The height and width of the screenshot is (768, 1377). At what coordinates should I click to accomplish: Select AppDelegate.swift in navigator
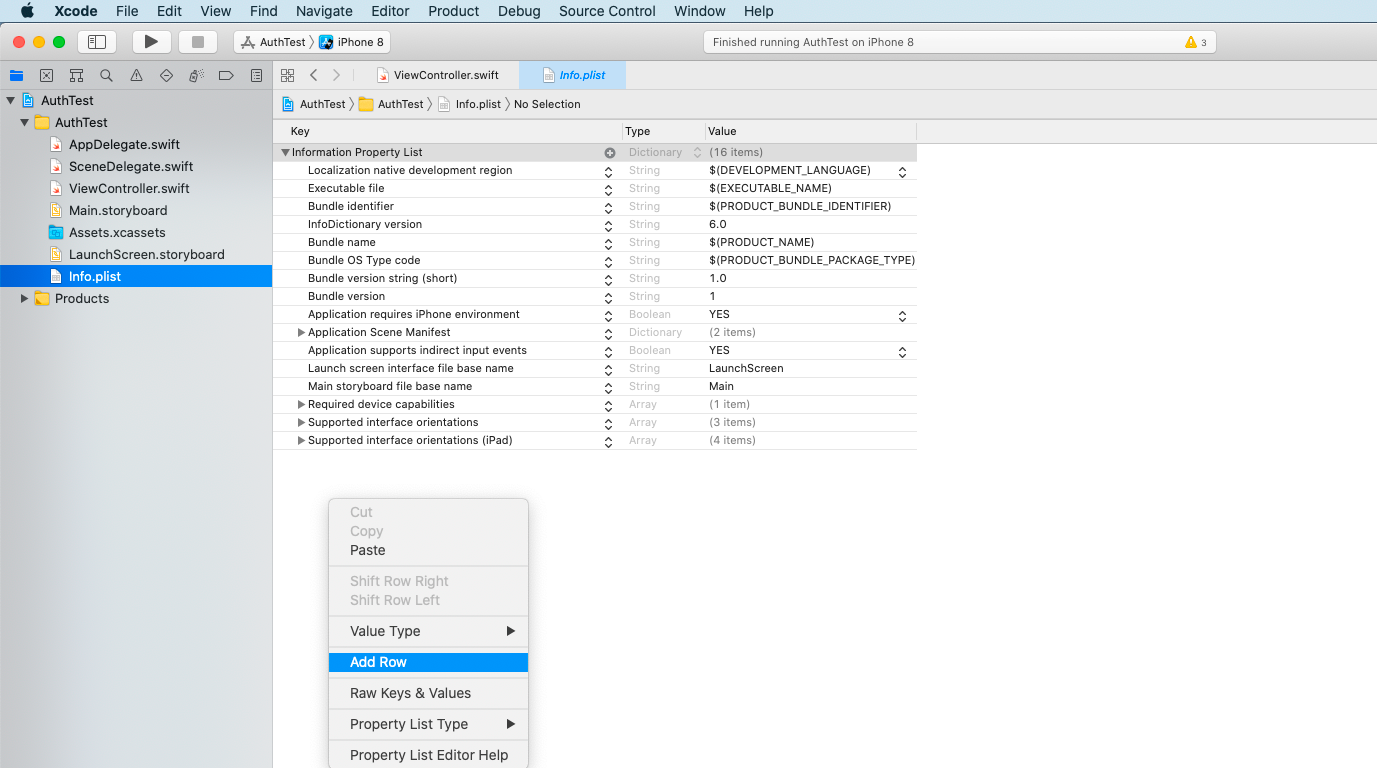point(124,144)
